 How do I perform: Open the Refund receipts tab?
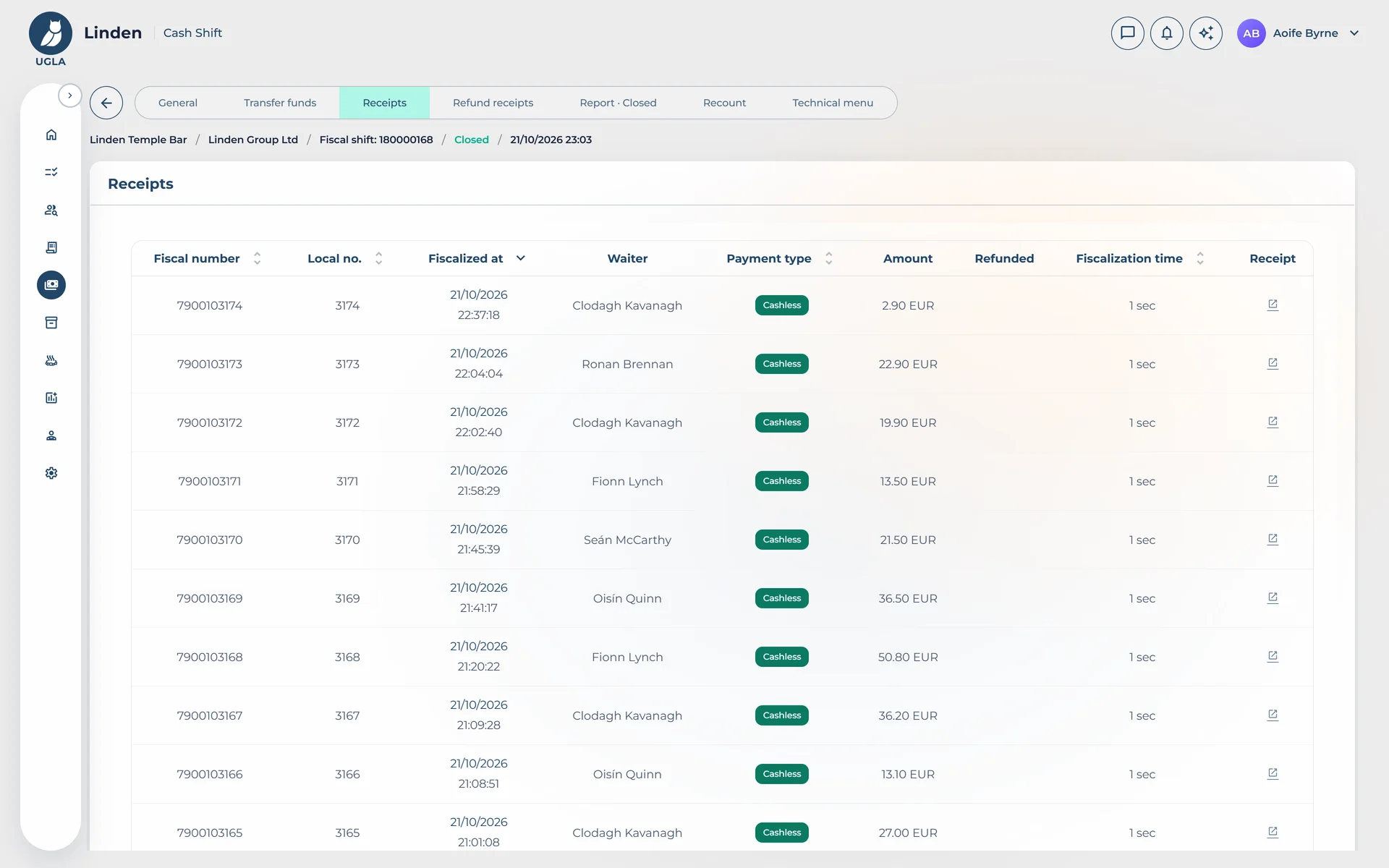coord(493,103)
